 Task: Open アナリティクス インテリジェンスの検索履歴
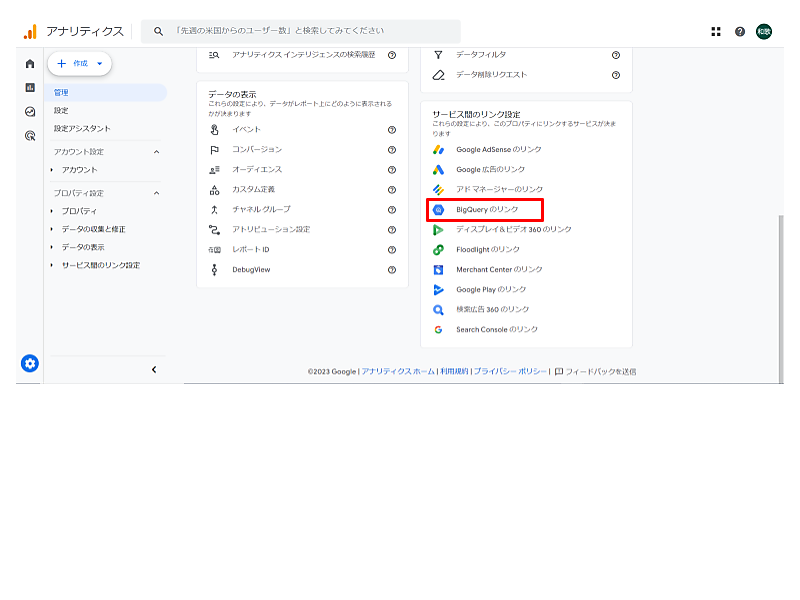(304, 55)
